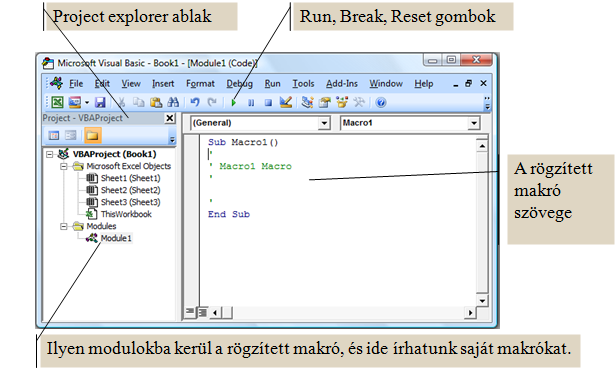Click the Modules folder label
615x372 pixels.
click(101, 226)
